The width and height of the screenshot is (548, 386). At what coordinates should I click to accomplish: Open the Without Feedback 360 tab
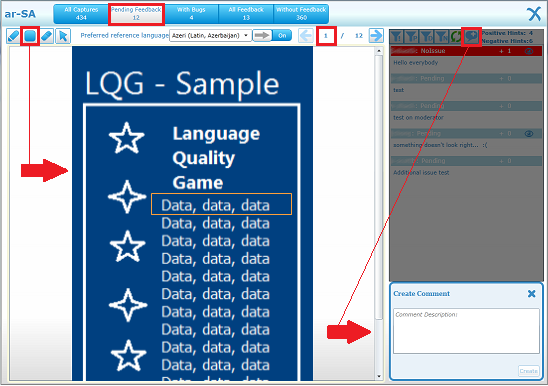[x=301, y=14]
